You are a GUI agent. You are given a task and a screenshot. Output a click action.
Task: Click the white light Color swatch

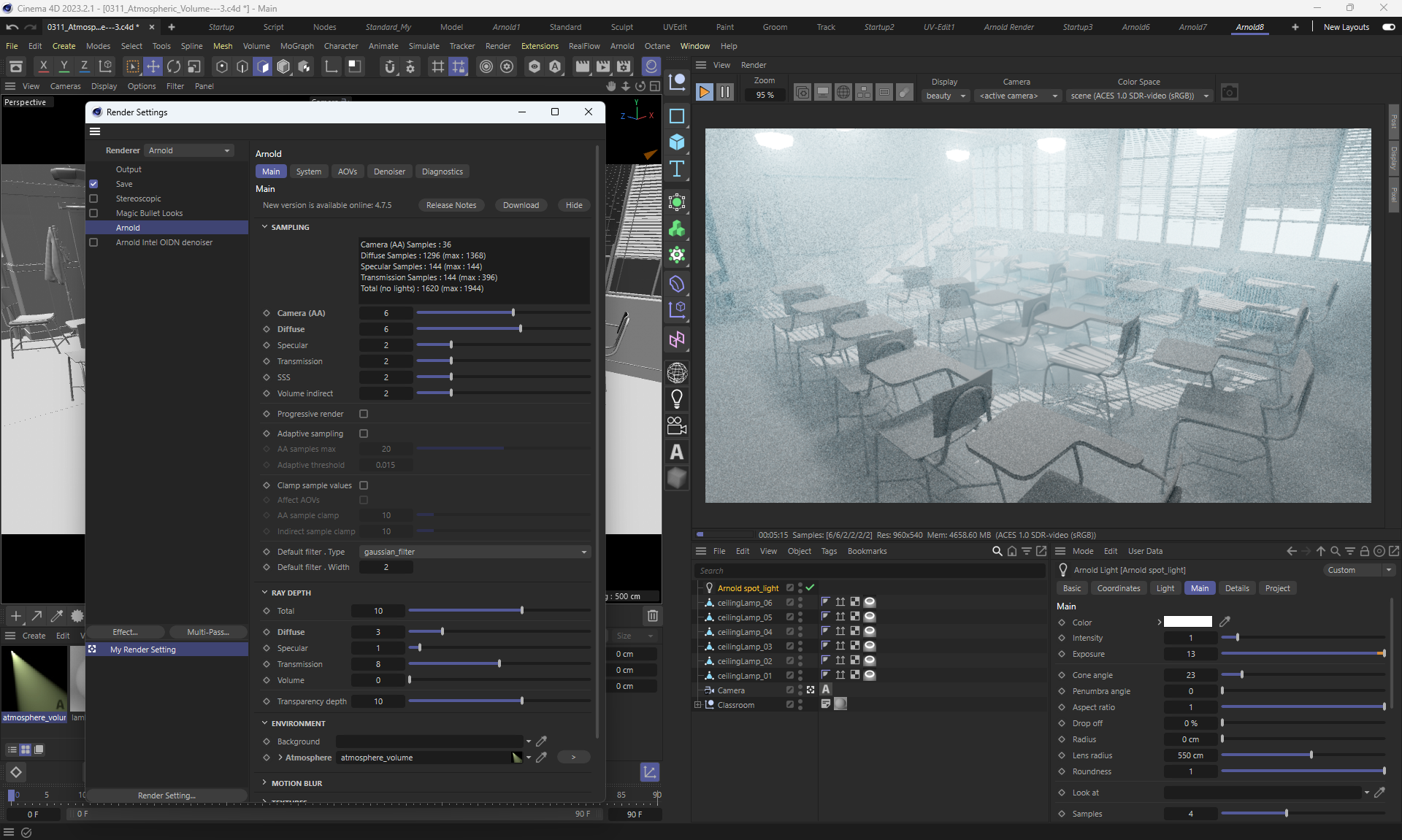pos(1187,622)
